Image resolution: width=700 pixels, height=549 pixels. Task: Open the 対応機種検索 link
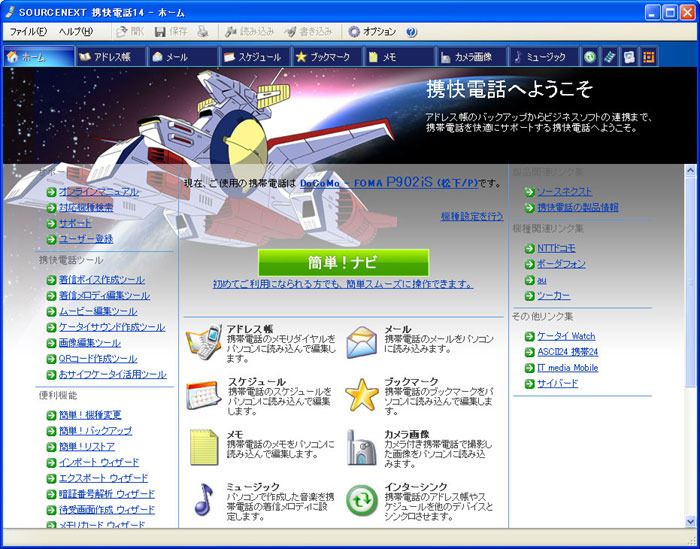tap(86, 208)
